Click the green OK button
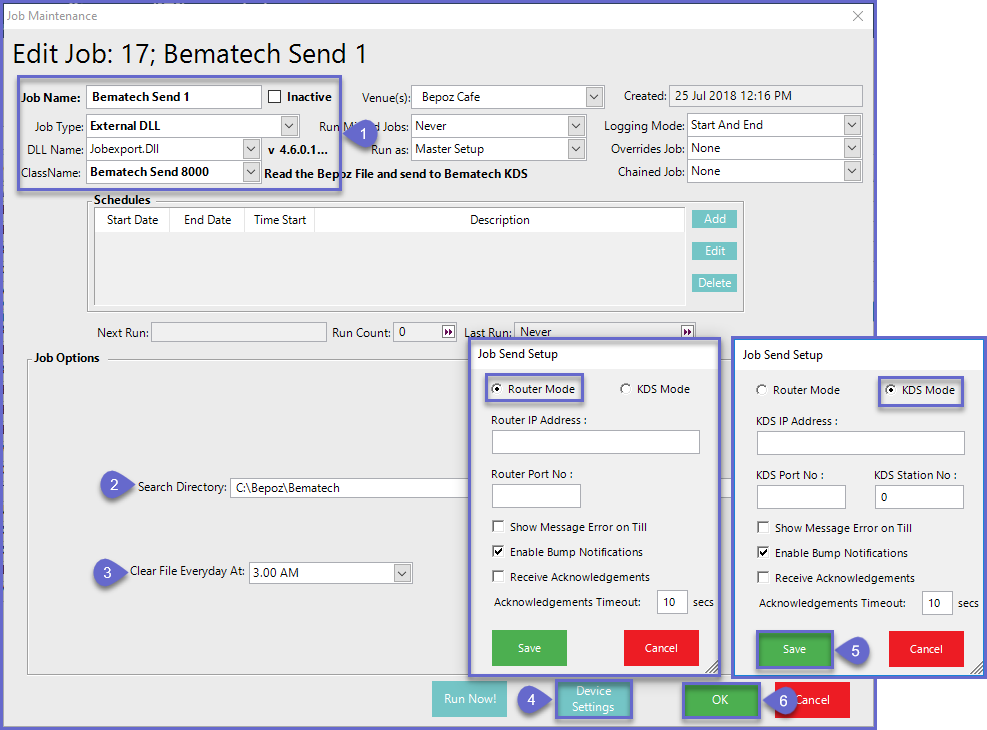 [x=720, y=700]
